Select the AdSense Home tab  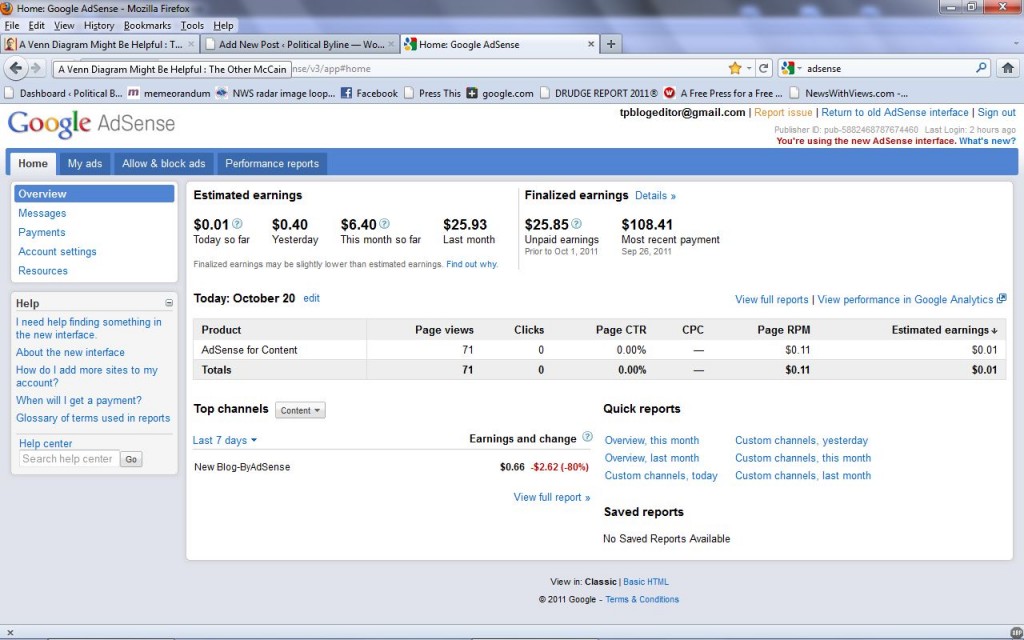click(33, 163)
